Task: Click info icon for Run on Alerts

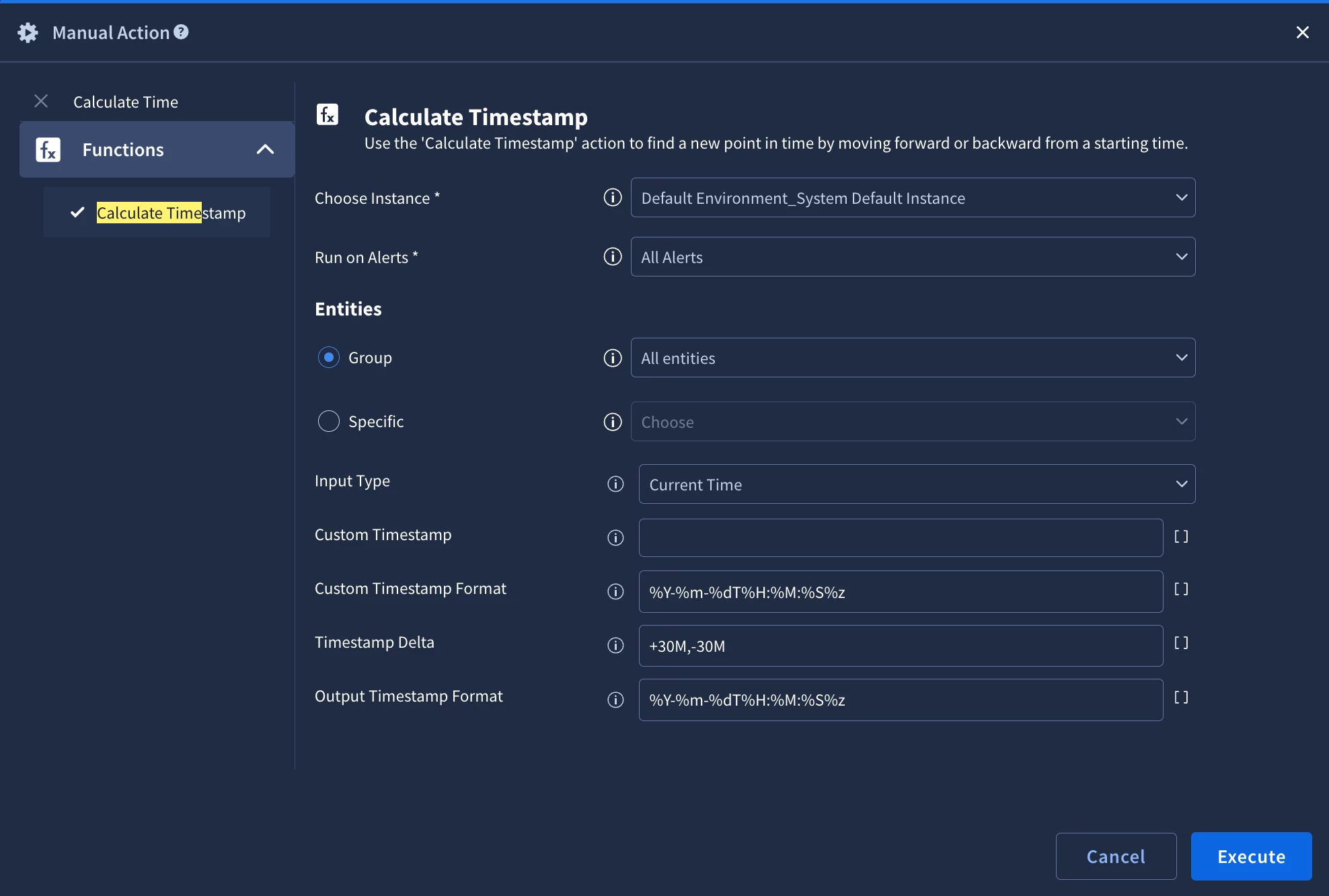Action: pyautogui.click(x=612, y=257)
